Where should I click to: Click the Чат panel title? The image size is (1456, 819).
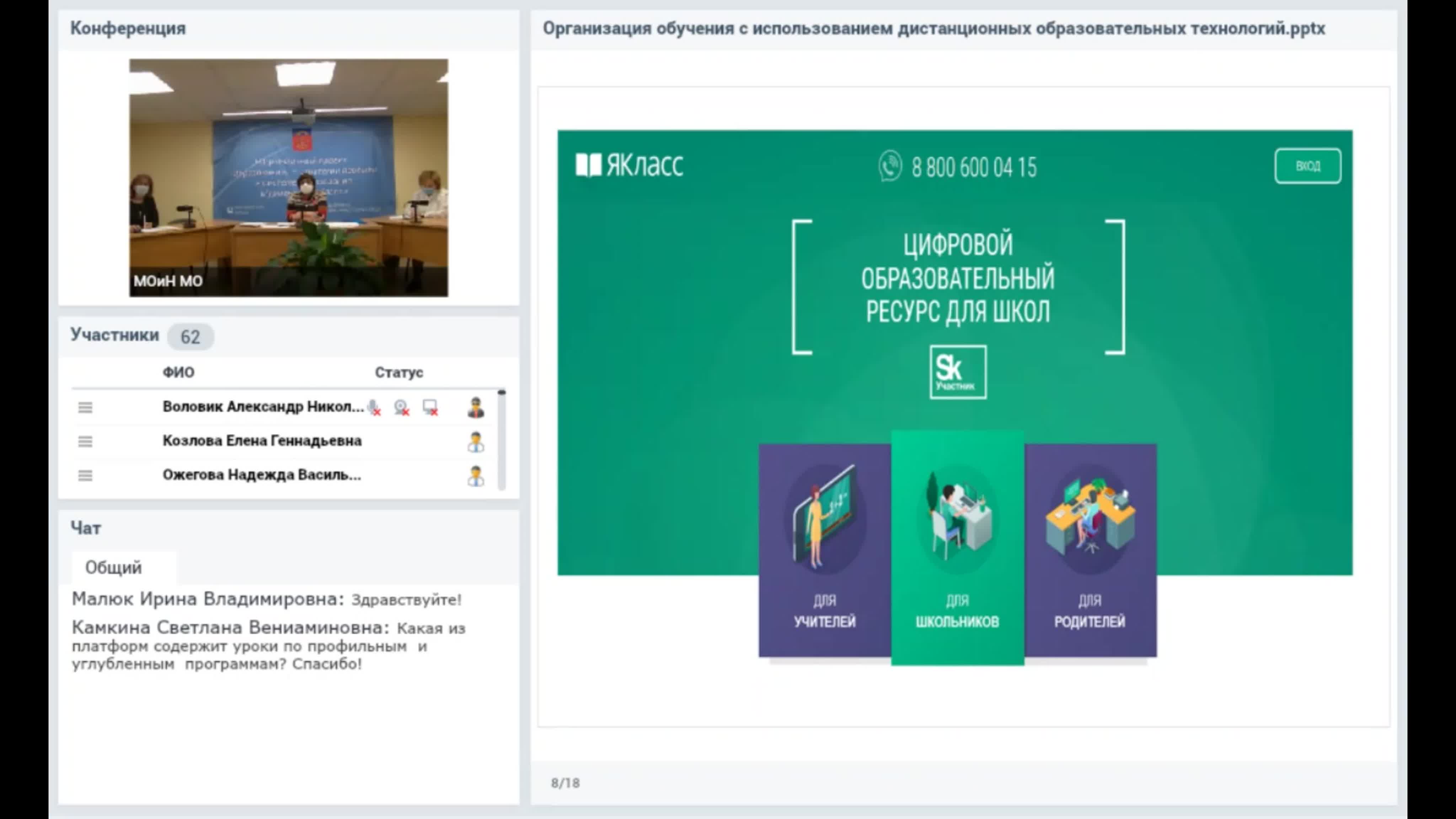click(x=85, y=528)
